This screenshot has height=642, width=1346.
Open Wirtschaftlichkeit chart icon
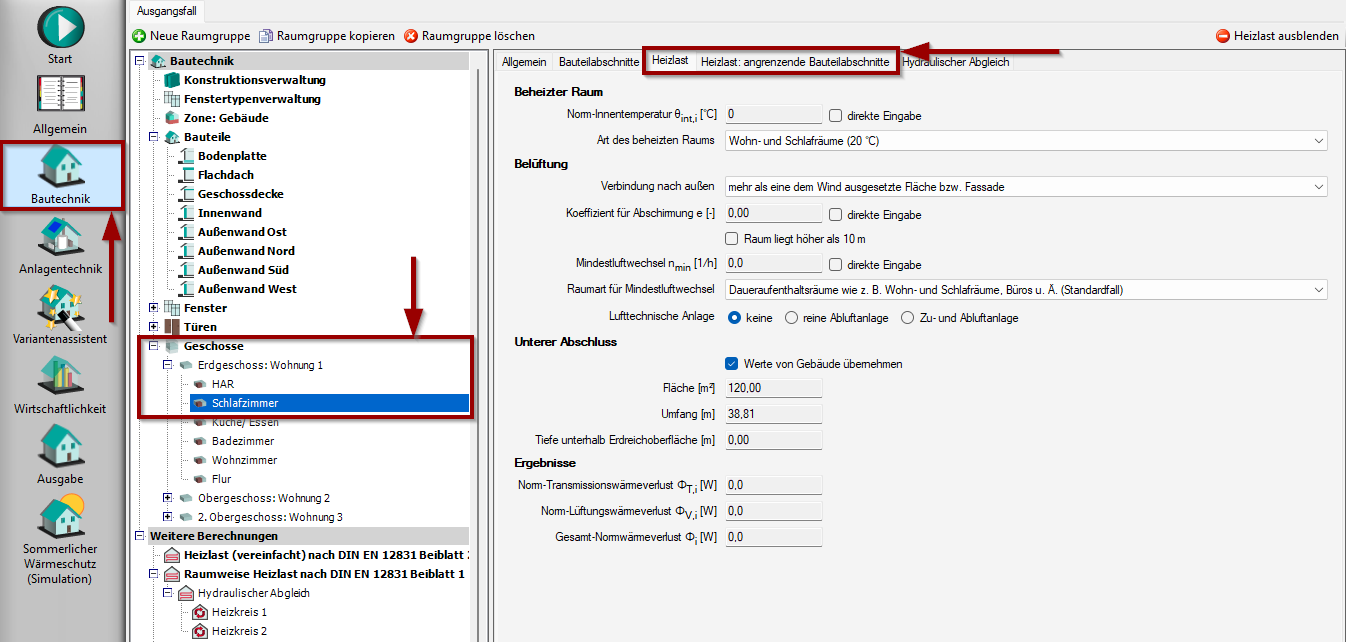pos(61,378)
